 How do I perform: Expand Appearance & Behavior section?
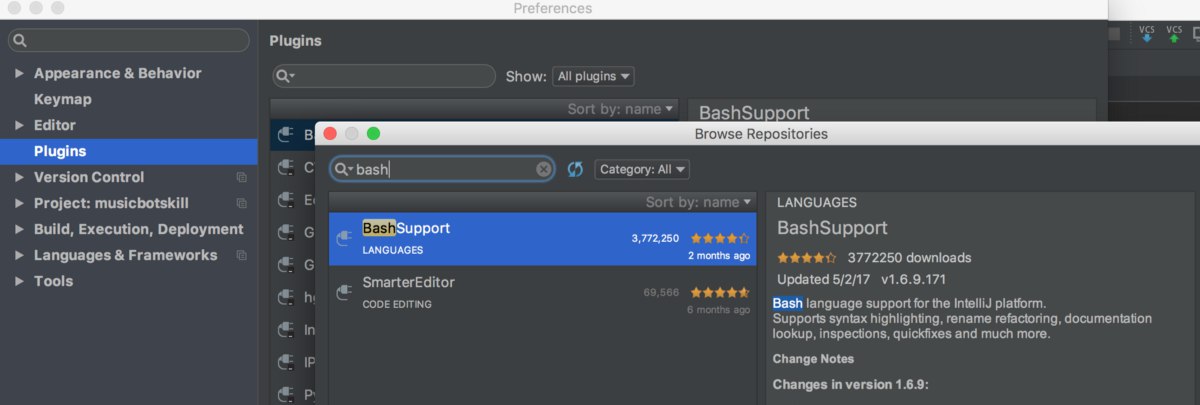click(x=19, y=73)
